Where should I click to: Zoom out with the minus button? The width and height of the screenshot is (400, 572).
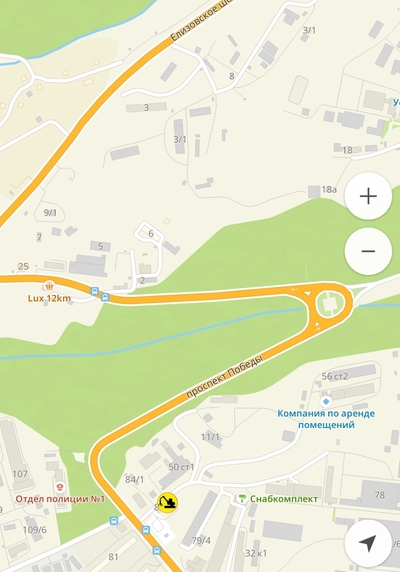click(x=368, y=251)
